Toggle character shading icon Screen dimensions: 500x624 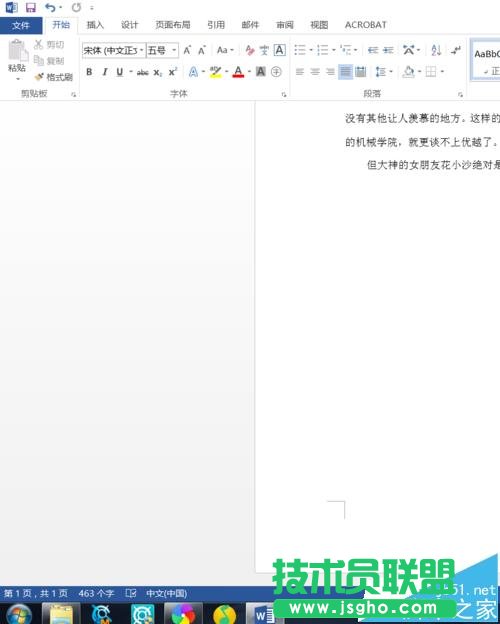261,72
